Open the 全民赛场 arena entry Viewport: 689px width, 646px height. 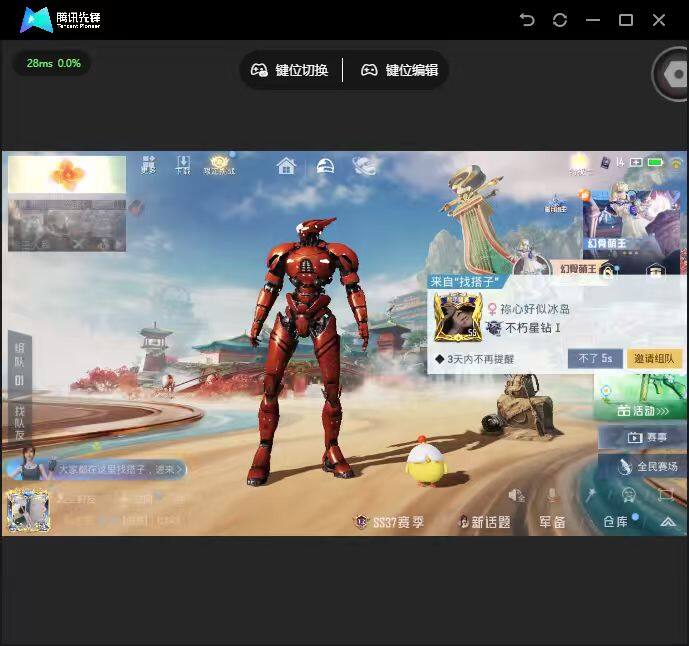click(x=644, y=466)
